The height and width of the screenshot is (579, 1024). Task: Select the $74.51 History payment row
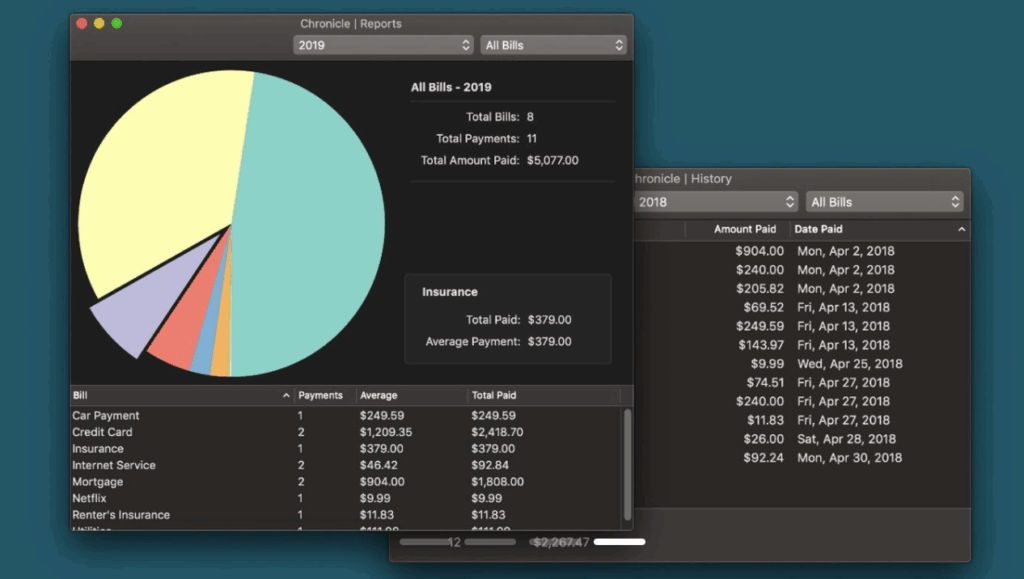click(802, 383)
